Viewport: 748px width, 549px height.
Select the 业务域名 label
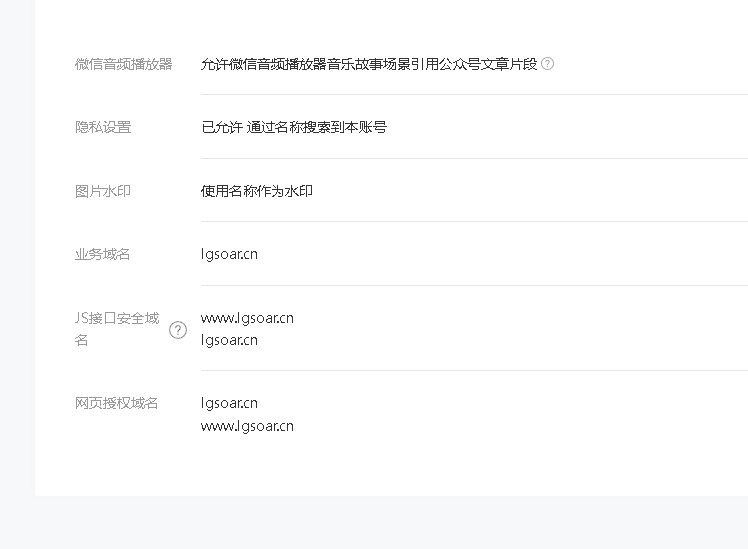pyautogui.click(x=103, y=254)
